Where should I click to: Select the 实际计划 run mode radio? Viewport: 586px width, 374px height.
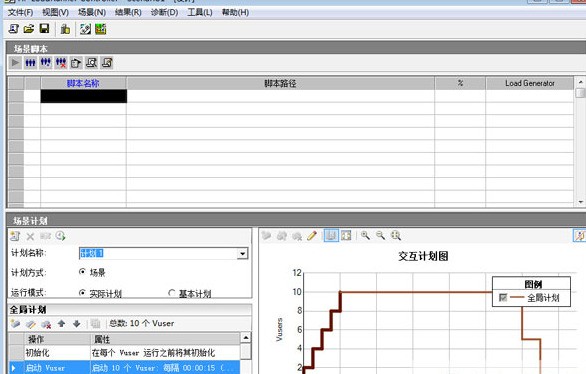pyautogui.click(x=83, y=293)
